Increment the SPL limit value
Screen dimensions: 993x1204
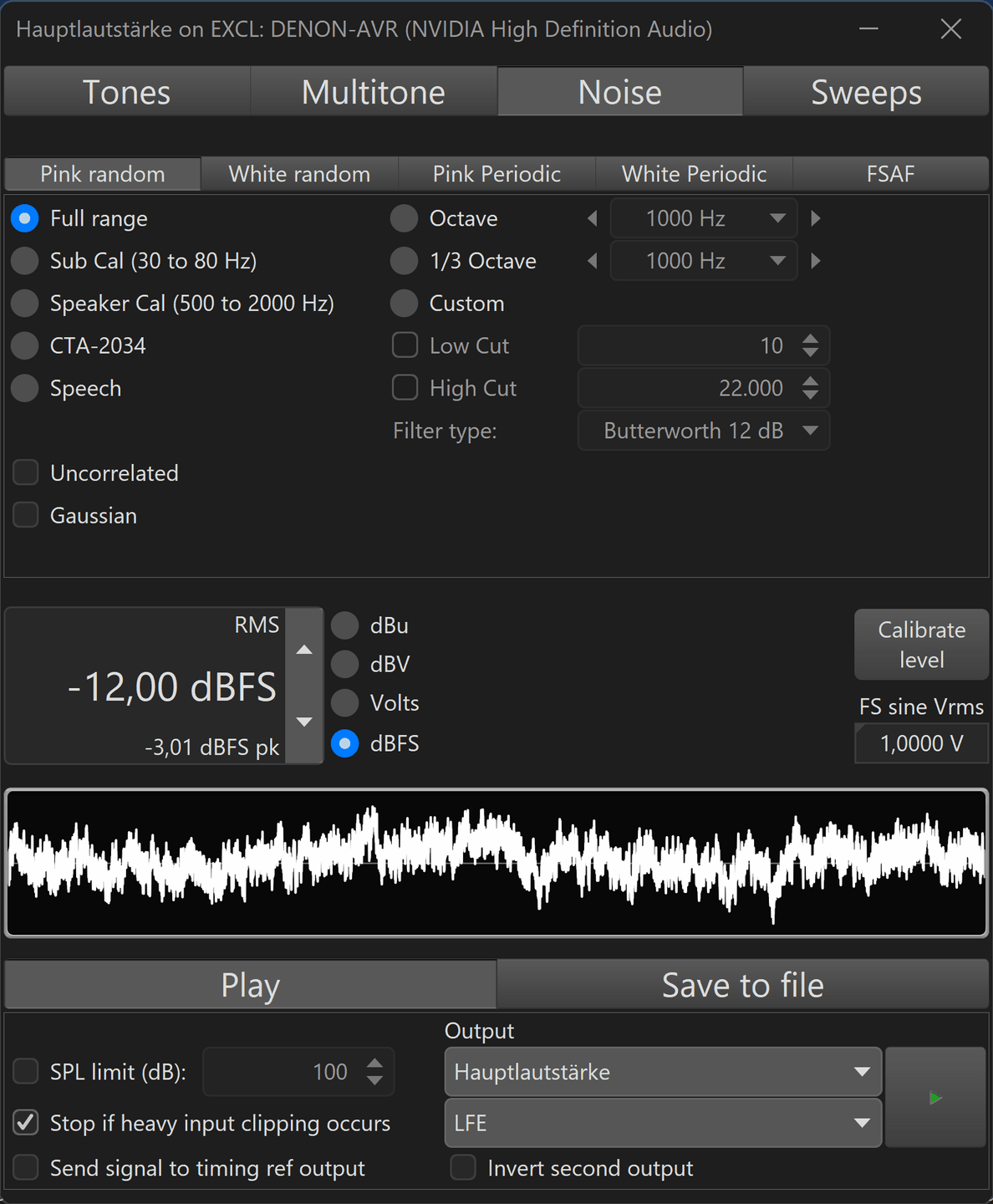375,1064
